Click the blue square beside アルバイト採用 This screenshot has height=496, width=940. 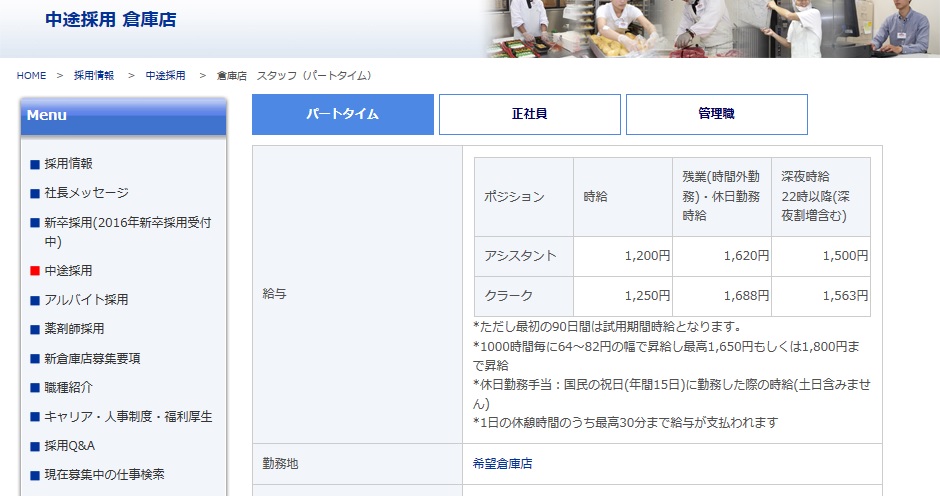(x=35, y=300)
